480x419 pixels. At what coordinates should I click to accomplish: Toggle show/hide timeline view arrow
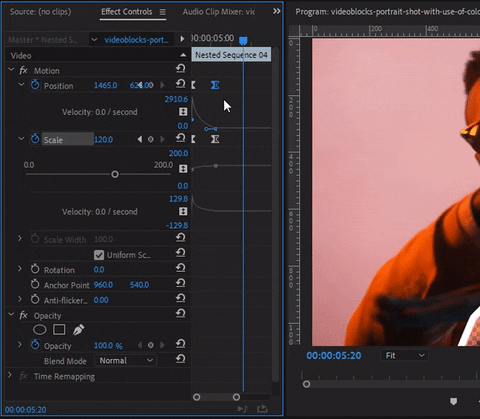(182, 39)
